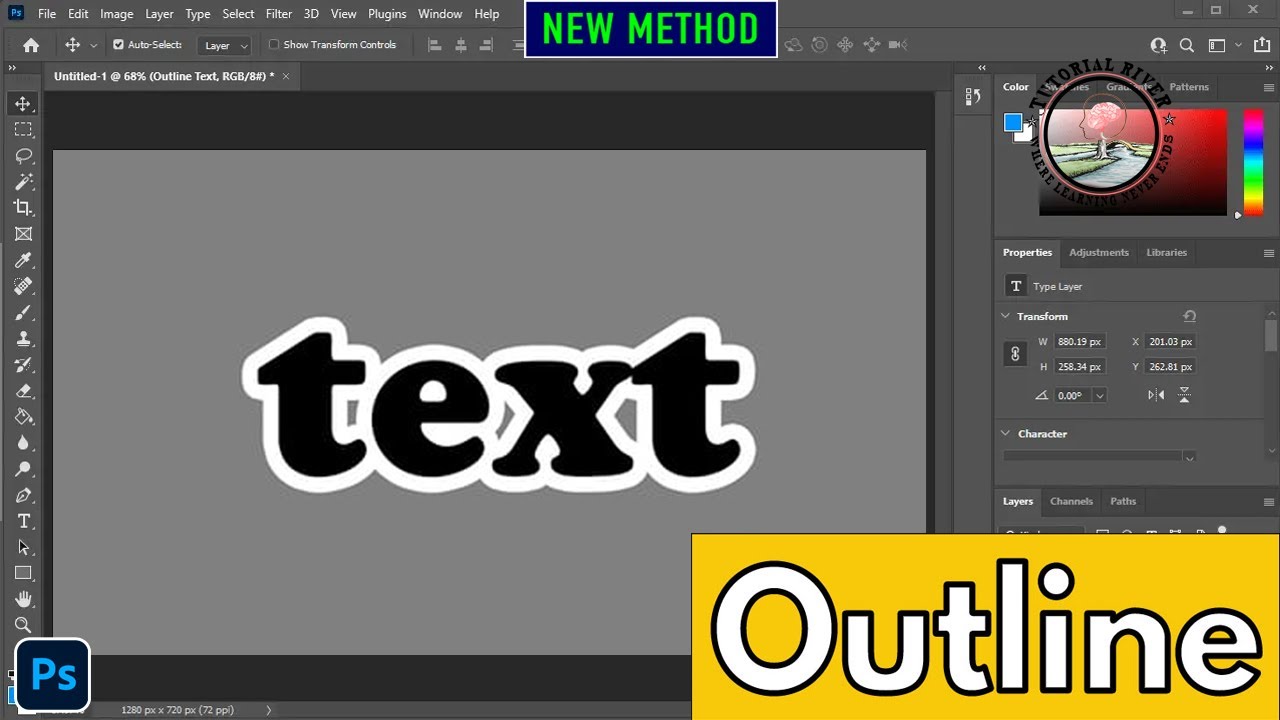Select the Rectangle shape tool
The image size is (1280, 720).
pos(23,573)
